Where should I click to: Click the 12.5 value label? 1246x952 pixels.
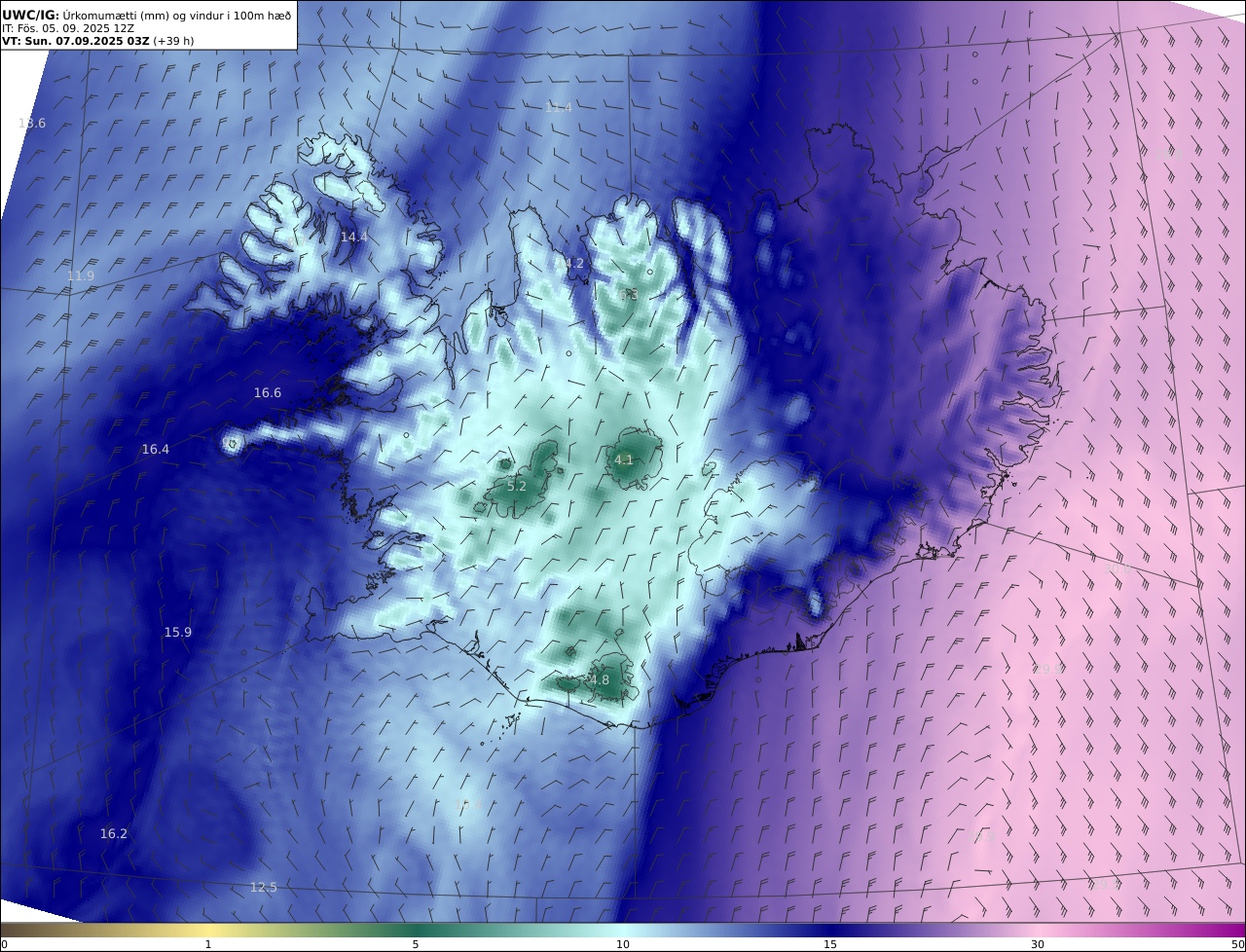click(x=264, y=888)
